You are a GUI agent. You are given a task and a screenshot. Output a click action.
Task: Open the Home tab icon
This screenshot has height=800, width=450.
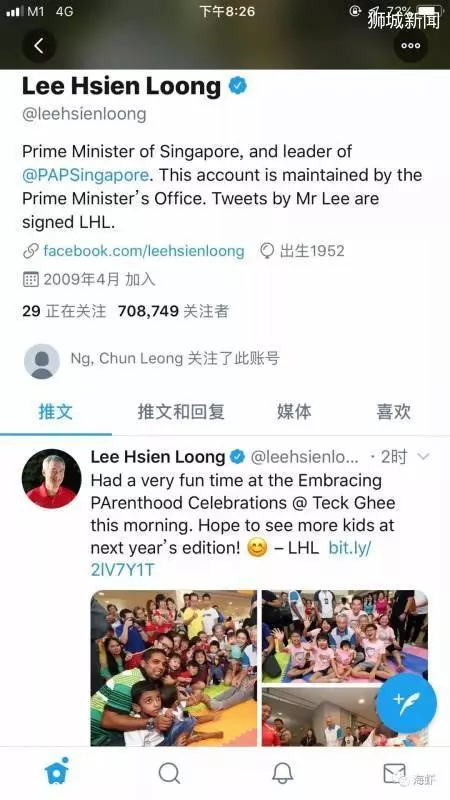(x=57, y=772)
